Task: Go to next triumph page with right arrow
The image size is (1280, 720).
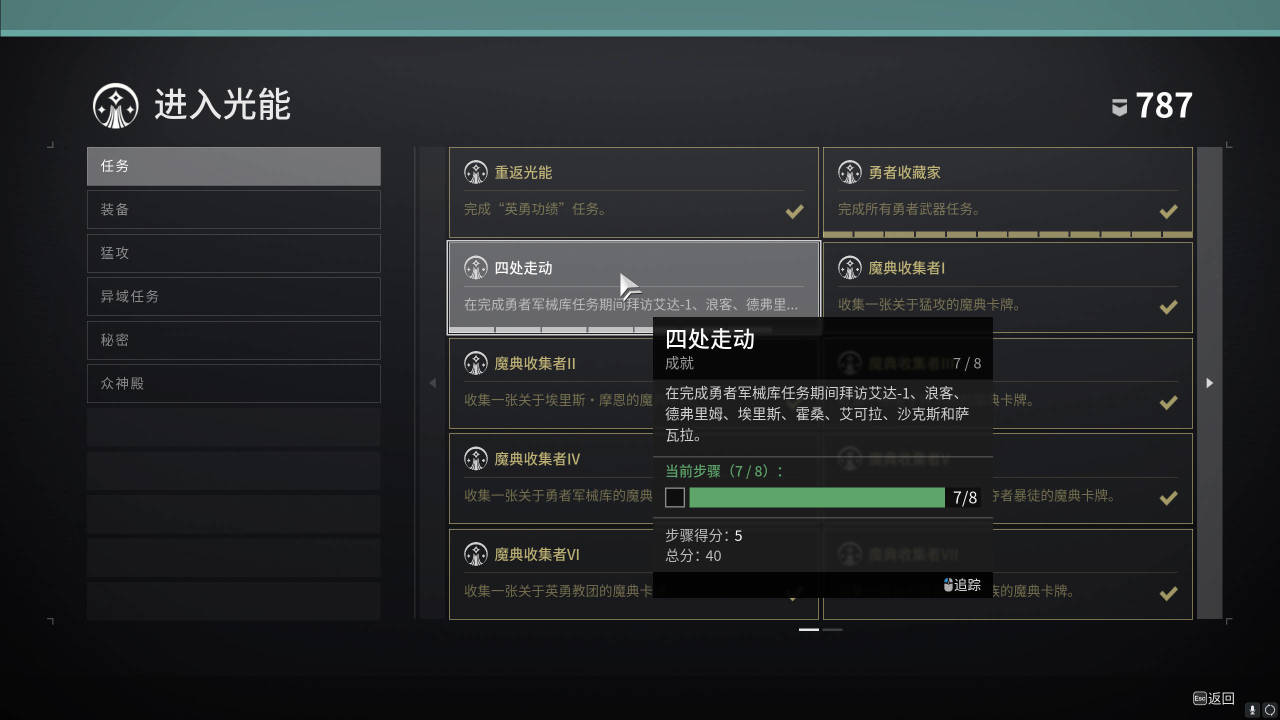Action: (1210, 383)
